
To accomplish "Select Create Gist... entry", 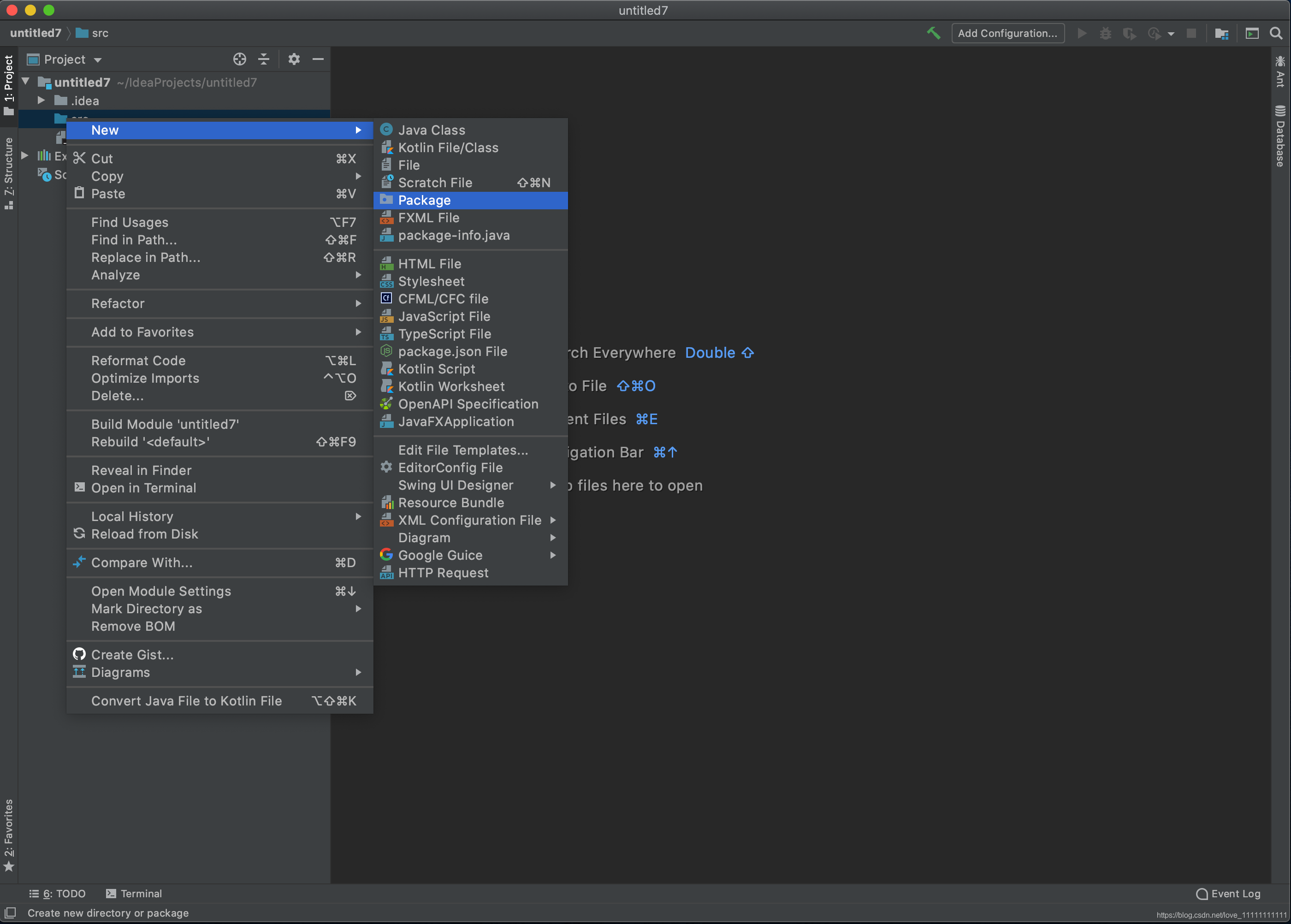I will [x=219, y=655].
